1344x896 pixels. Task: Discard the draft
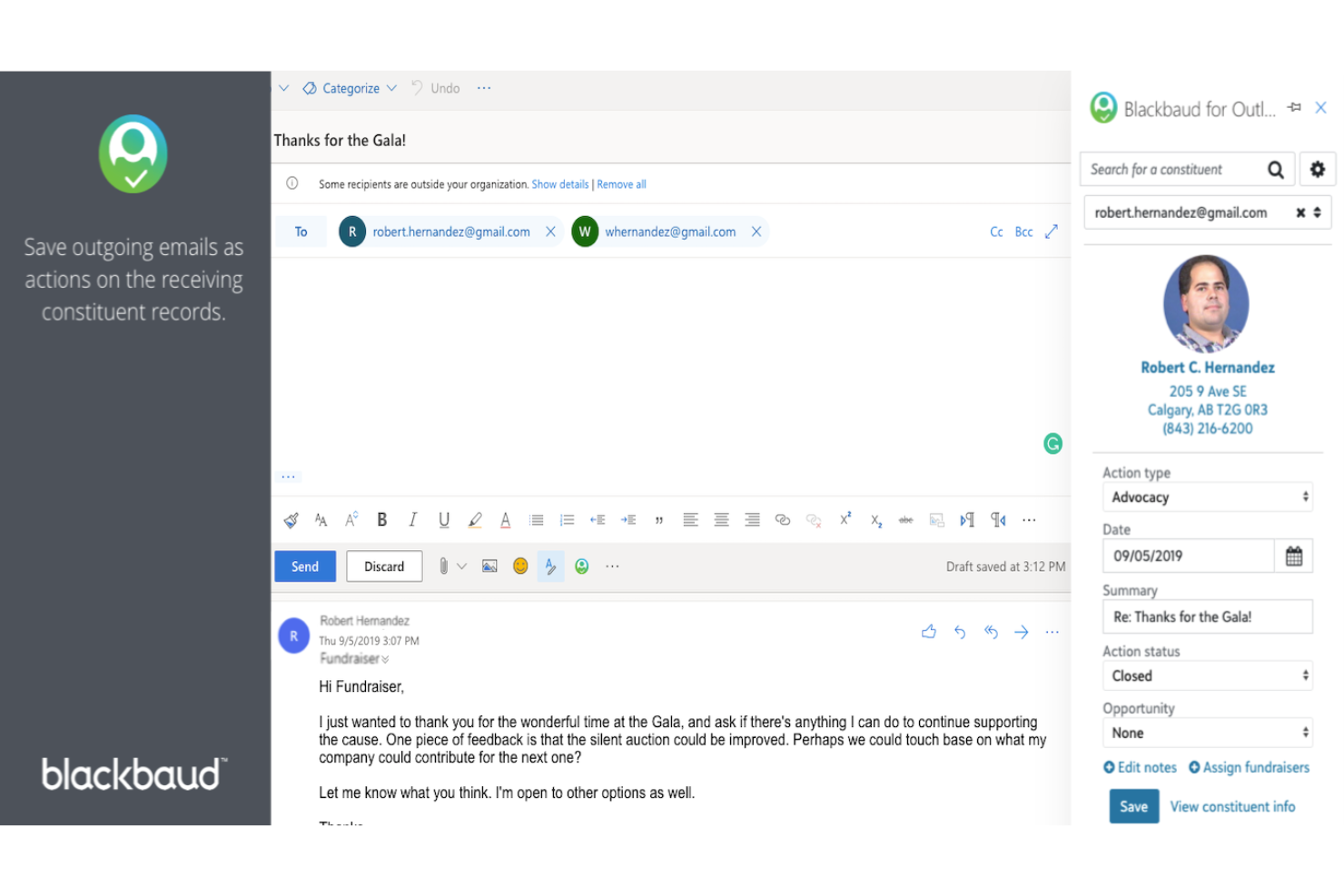[x=384, y=566]
